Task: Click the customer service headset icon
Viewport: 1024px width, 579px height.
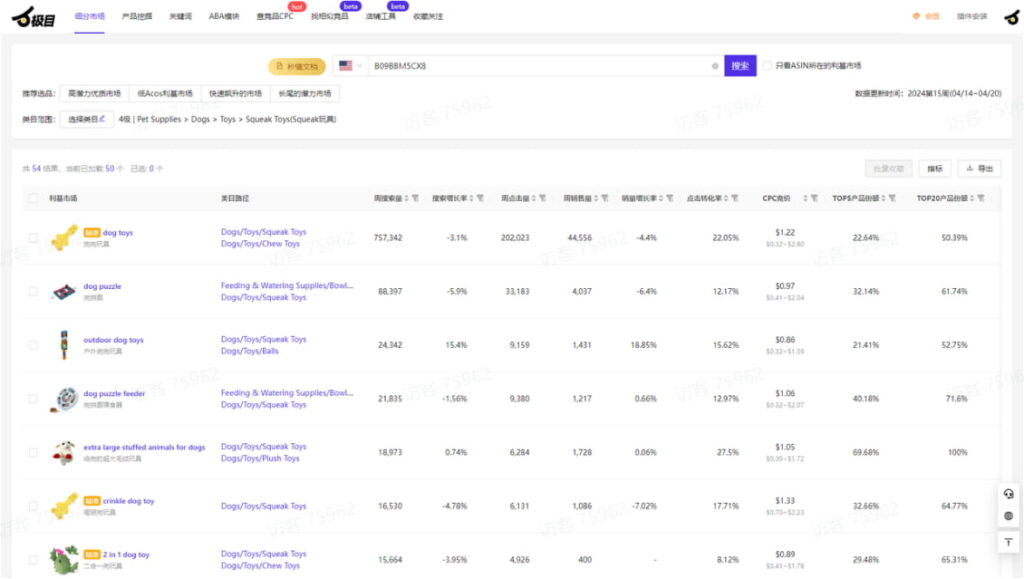Action: pyautogui.click(x=1009, y=493)
